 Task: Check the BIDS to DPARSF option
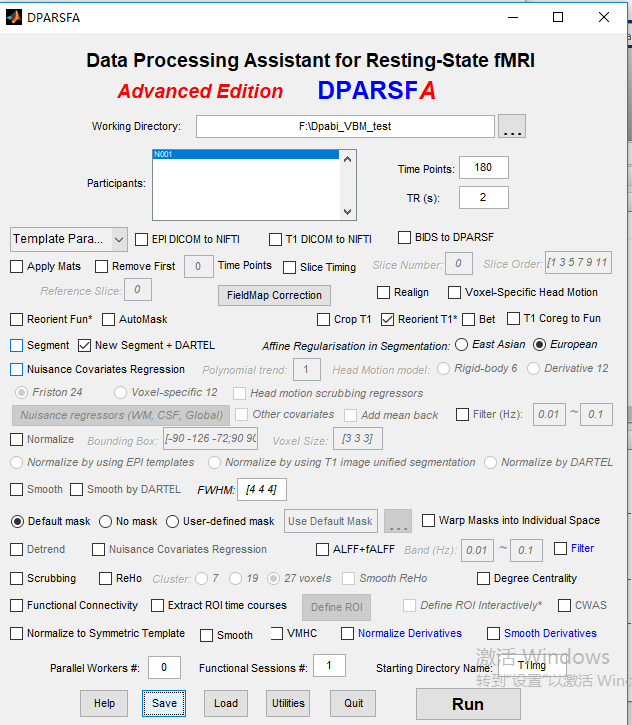pos(405,238)
